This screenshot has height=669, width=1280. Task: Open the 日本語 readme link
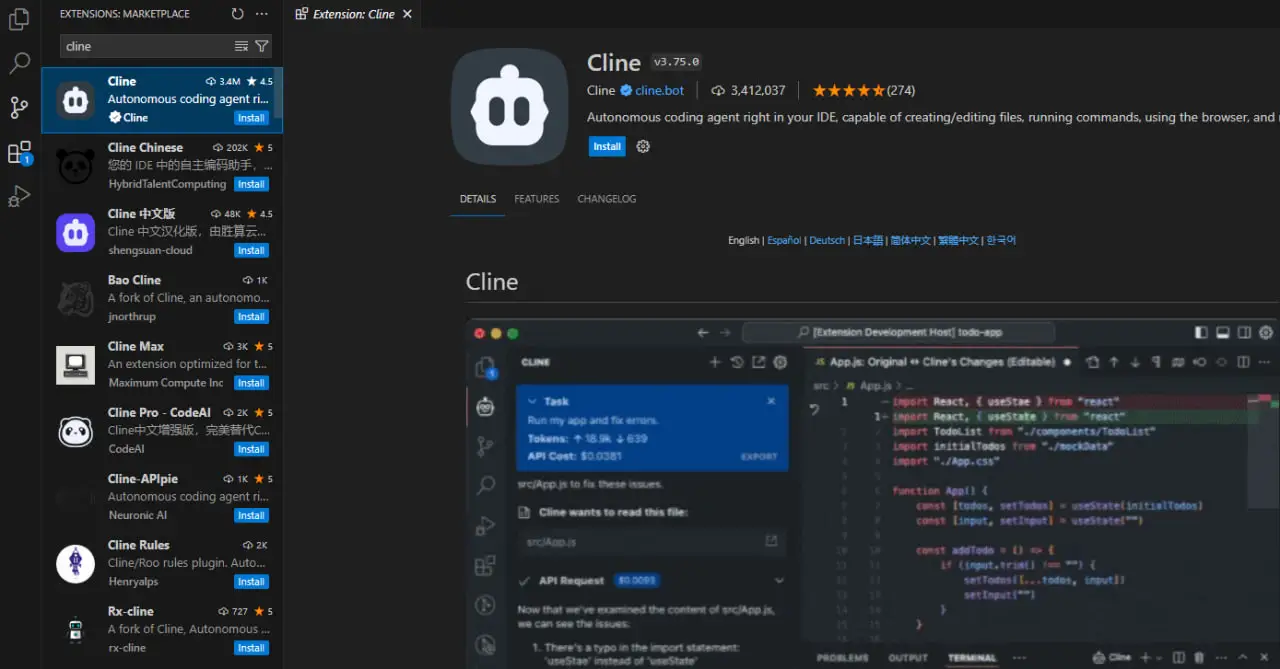[868, 240]
